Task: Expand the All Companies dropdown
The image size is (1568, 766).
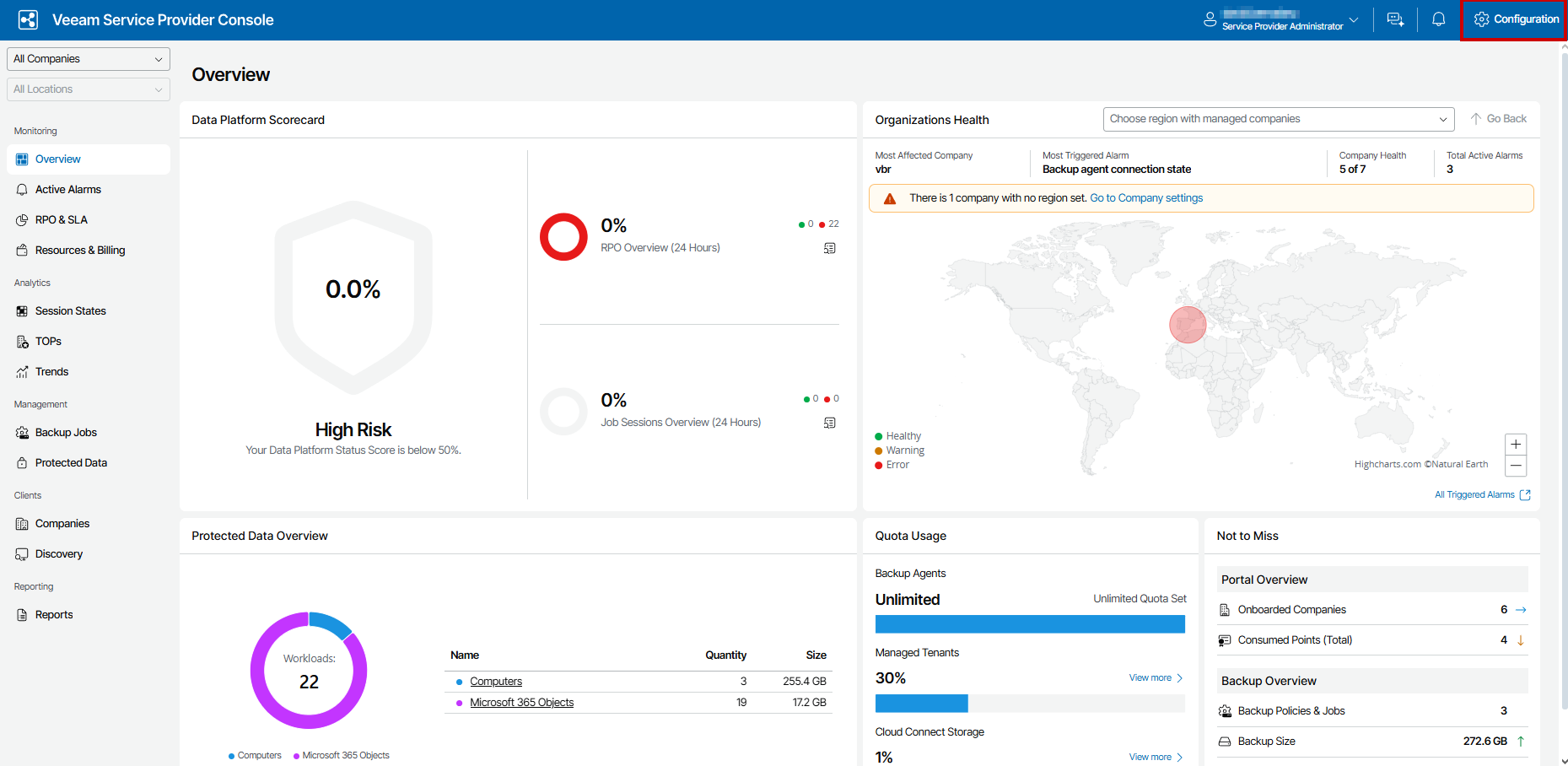Action: [x=89, y=59]
